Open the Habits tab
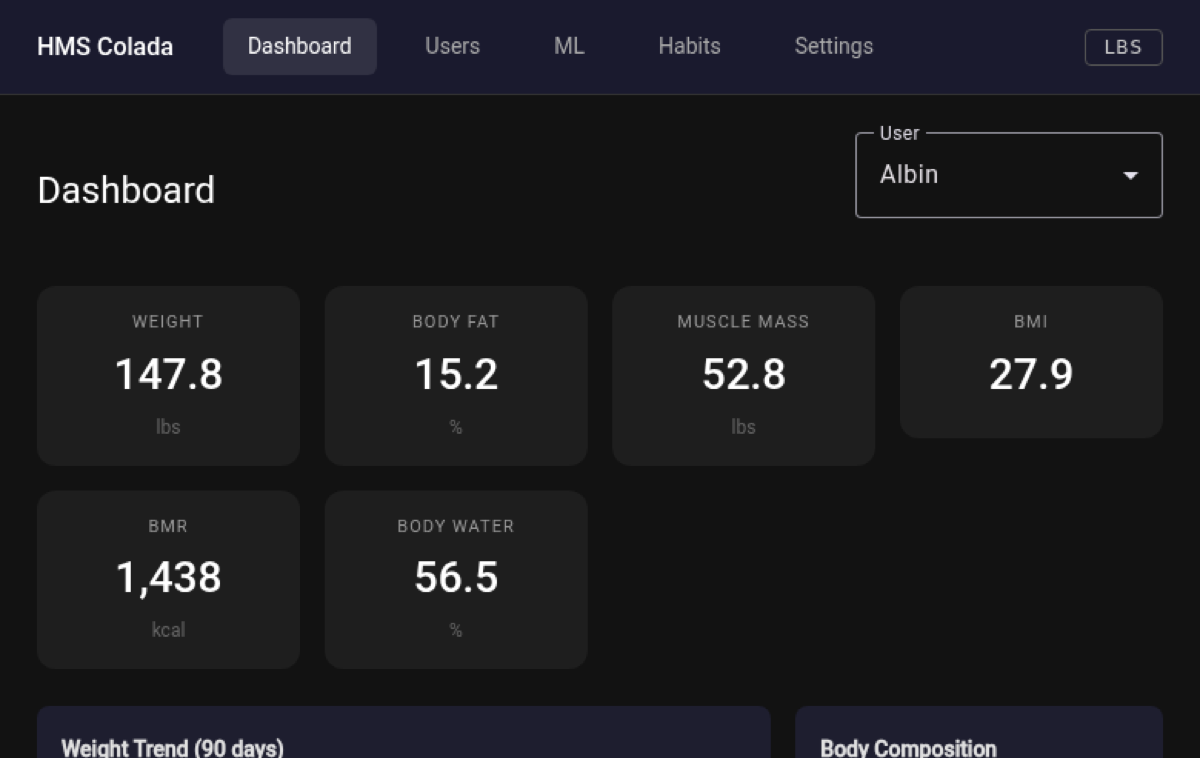Screen dimensions: 1200x758 pyautogui.click(x=689, y=47)
